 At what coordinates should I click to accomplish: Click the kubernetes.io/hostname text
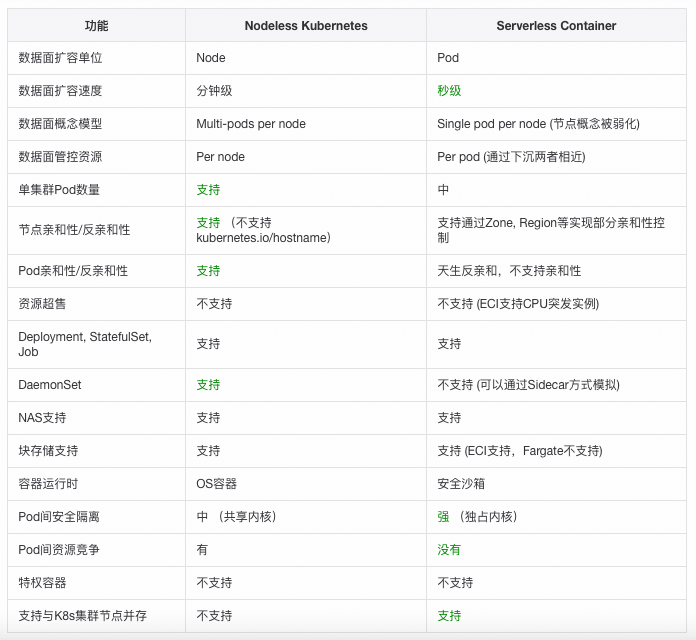(x=263, y=238)
